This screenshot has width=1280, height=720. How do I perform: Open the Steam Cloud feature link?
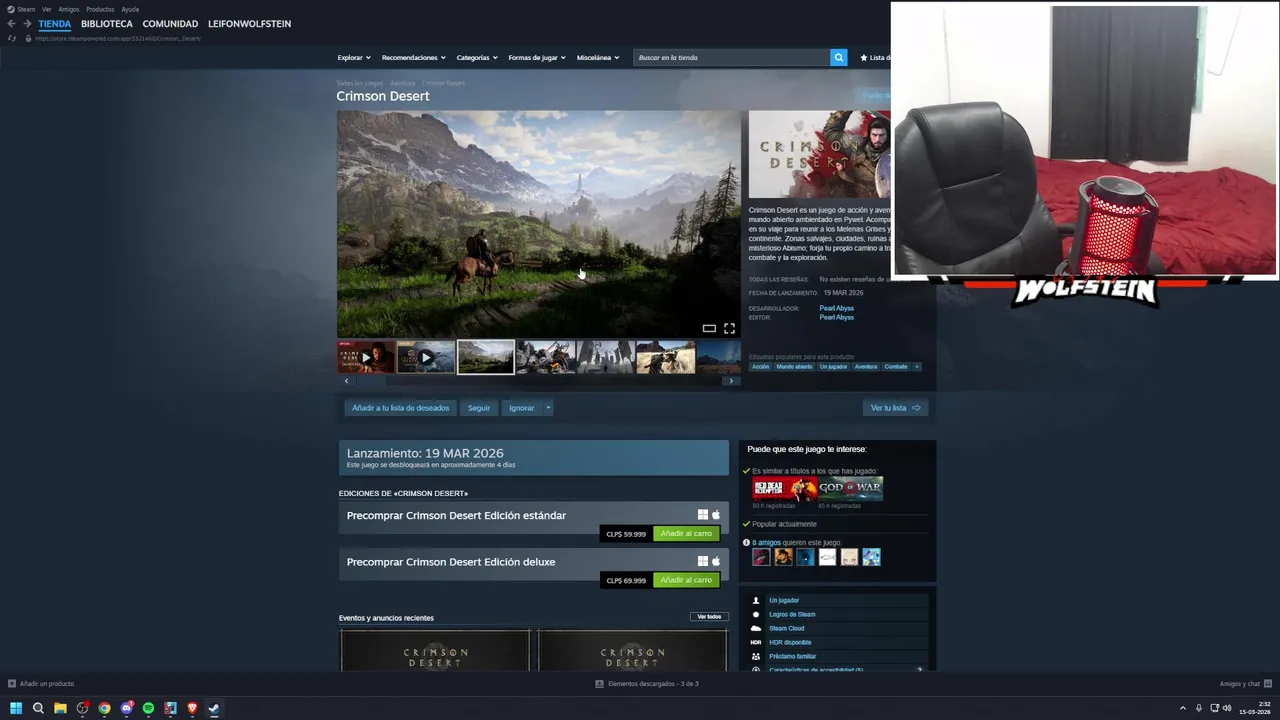pos(787,628)
